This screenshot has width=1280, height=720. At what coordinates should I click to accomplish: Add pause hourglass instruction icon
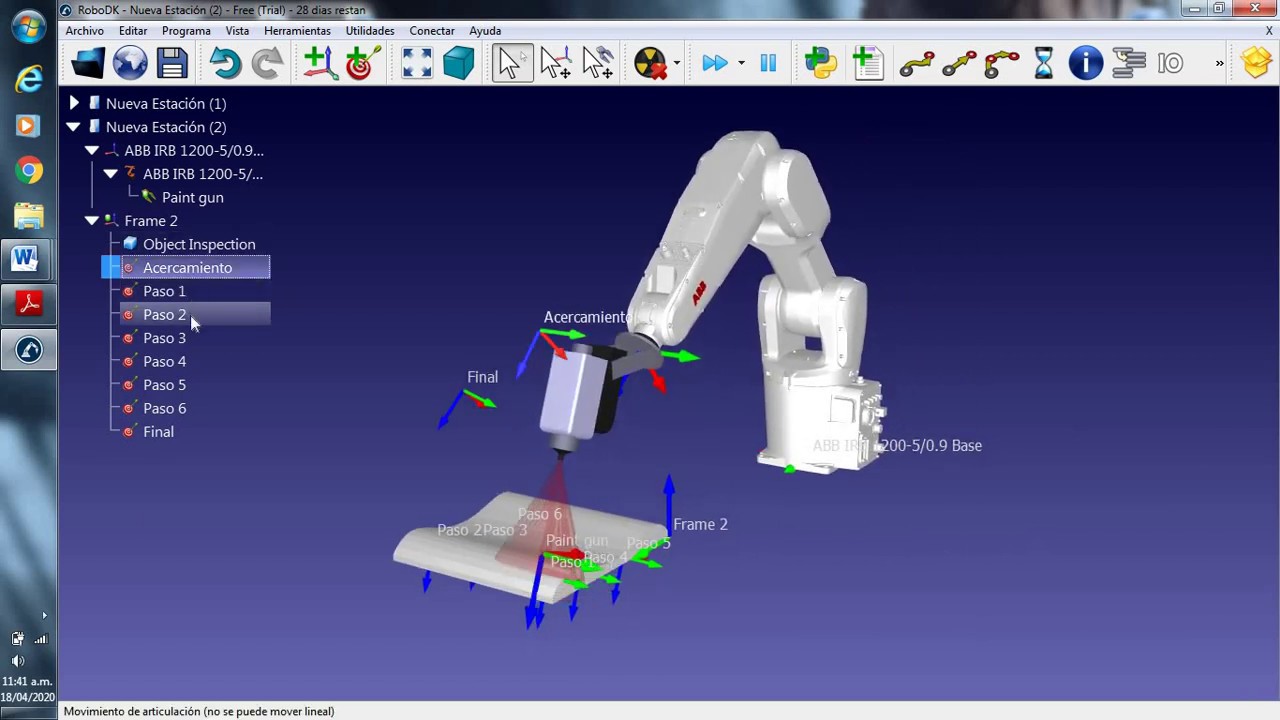click(x=1044, y=63)
